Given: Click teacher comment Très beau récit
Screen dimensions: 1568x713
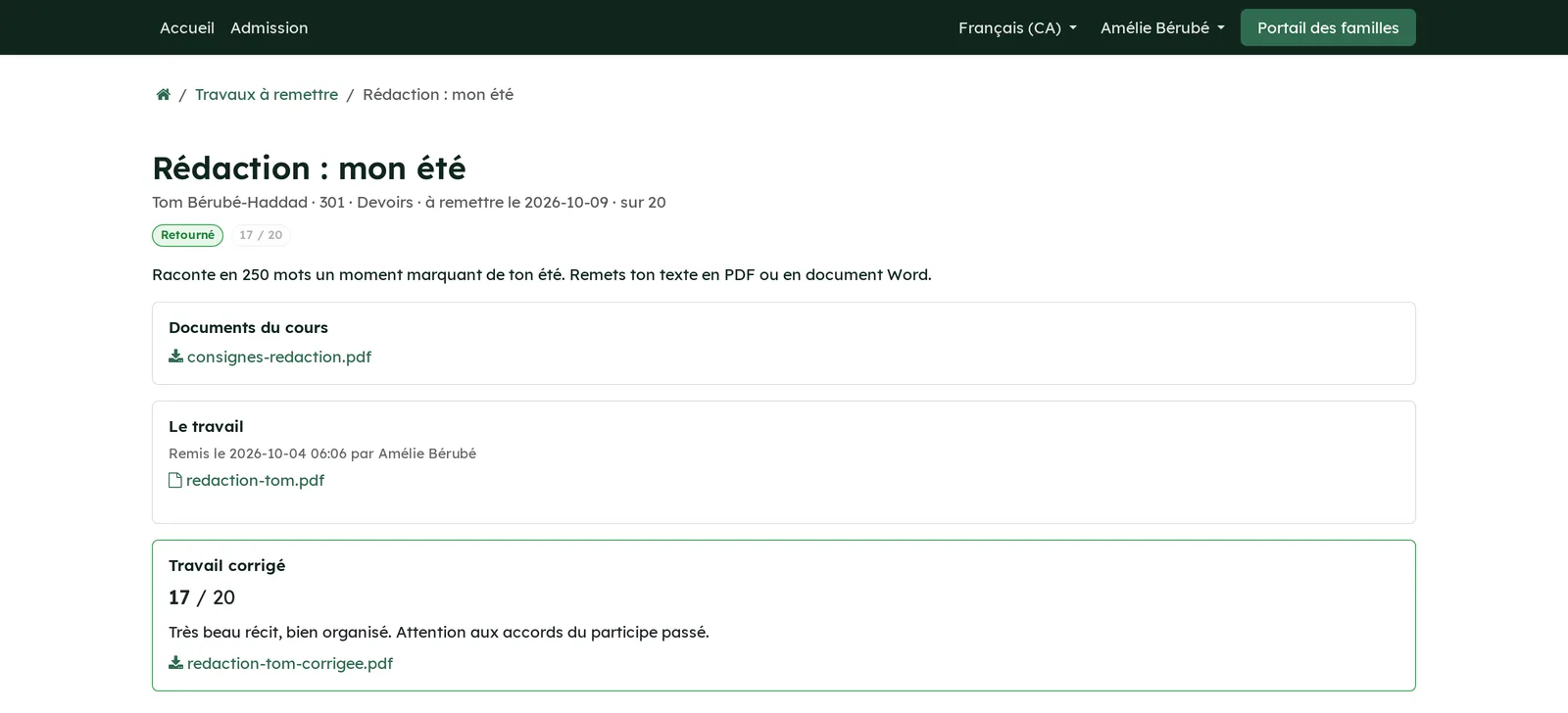Looking at the screenshot, I should pos(438,632).
